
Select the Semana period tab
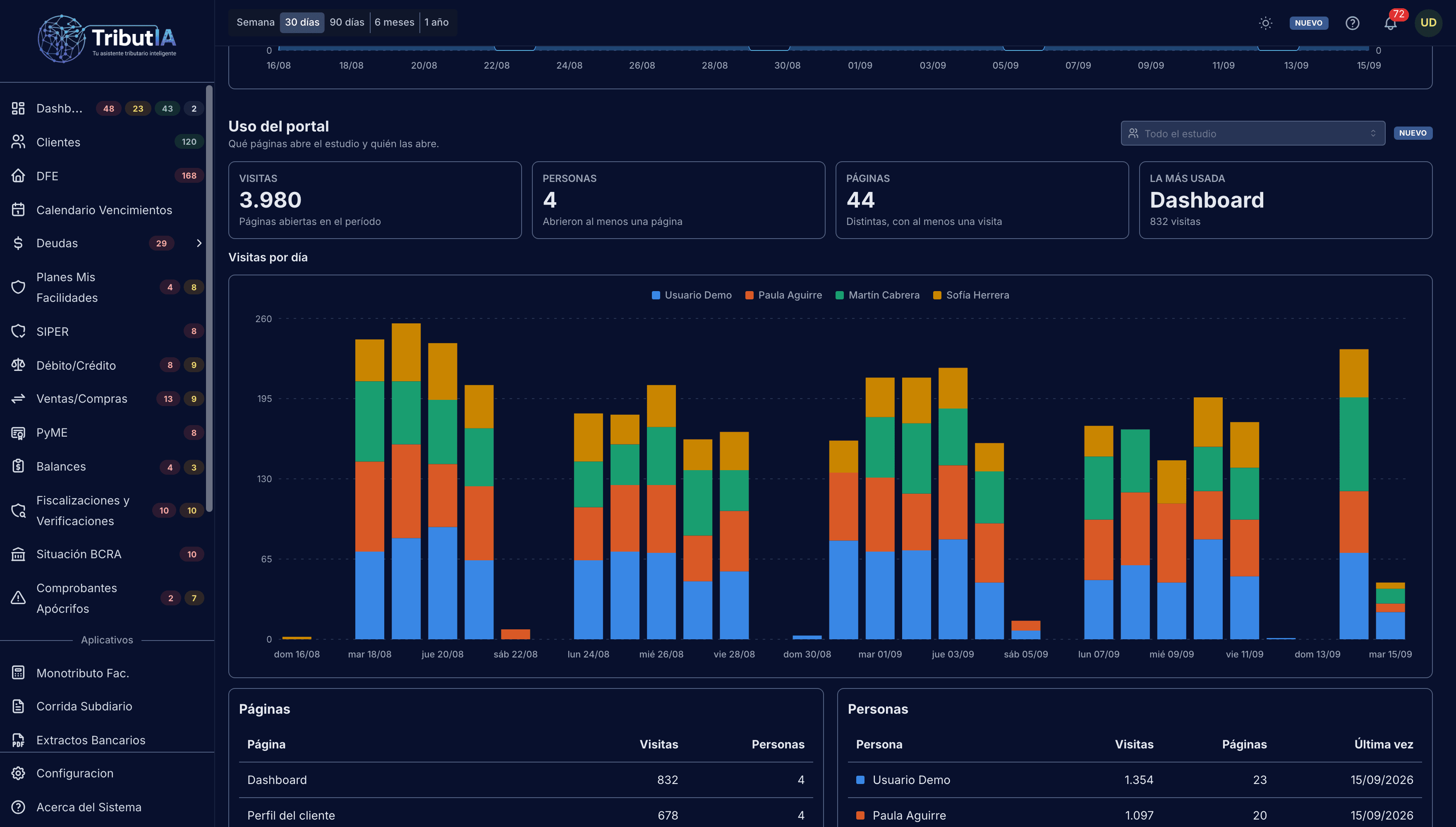[x=255, y=22]
